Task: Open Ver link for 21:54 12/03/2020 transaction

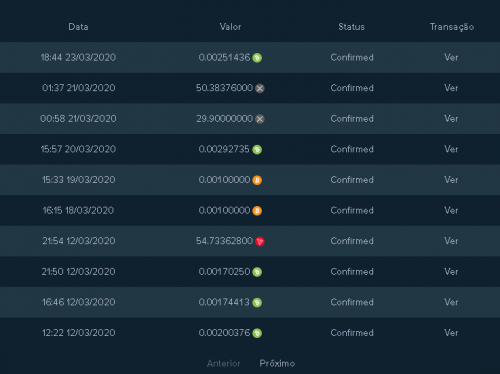Action: click(x=451, y=241)
